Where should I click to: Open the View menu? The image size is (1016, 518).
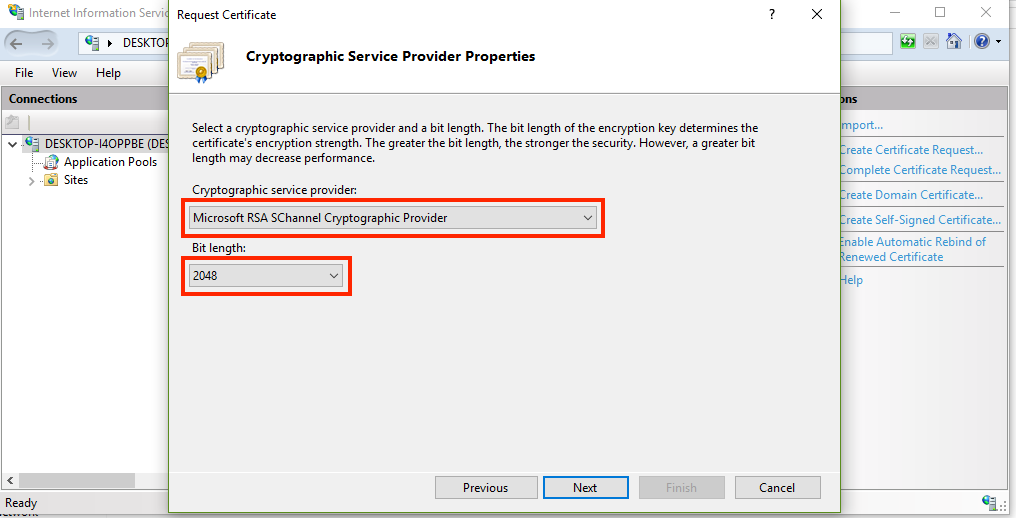tap(64, 73)
